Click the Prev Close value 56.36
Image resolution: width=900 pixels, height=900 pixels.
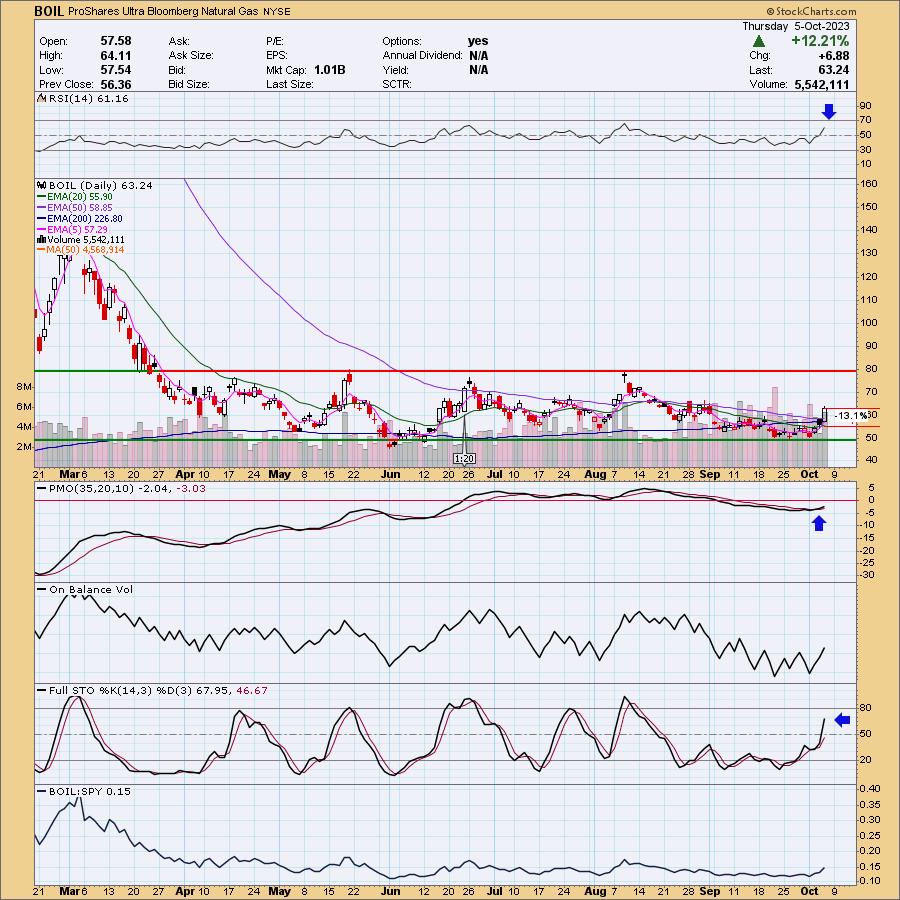(x=116, y=84)
